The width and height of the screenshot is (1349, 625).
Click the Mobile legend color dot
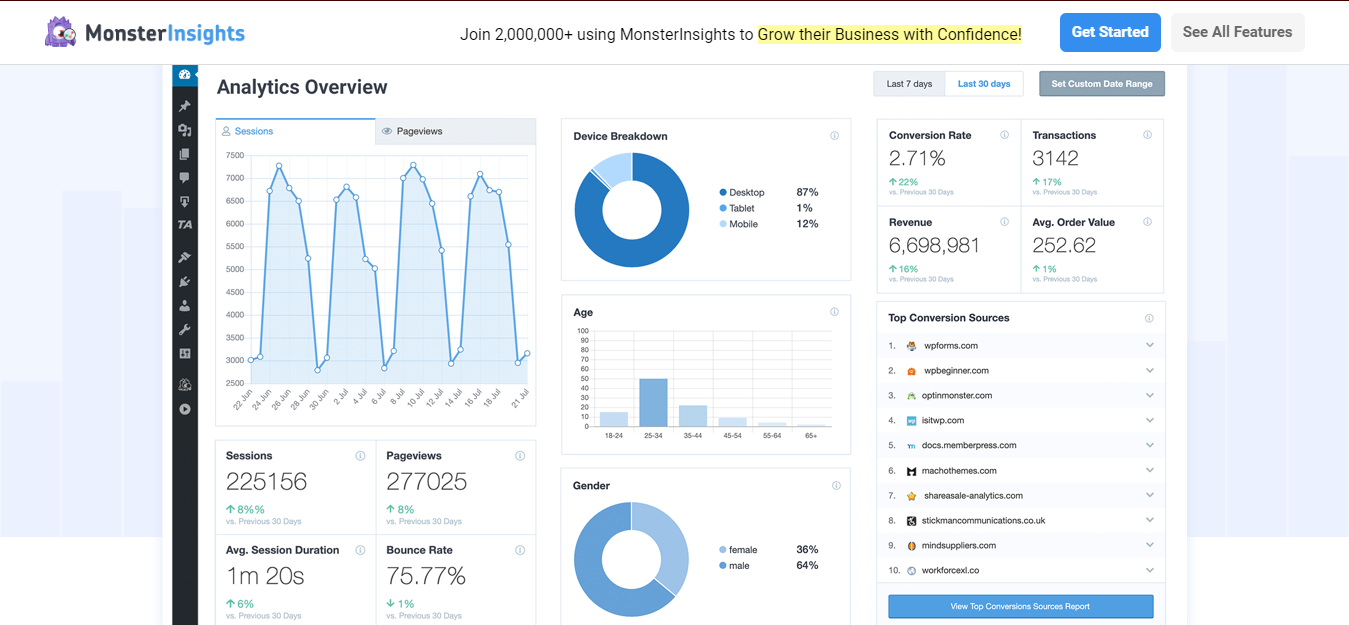pyautogui.click(x=723, y=224)
